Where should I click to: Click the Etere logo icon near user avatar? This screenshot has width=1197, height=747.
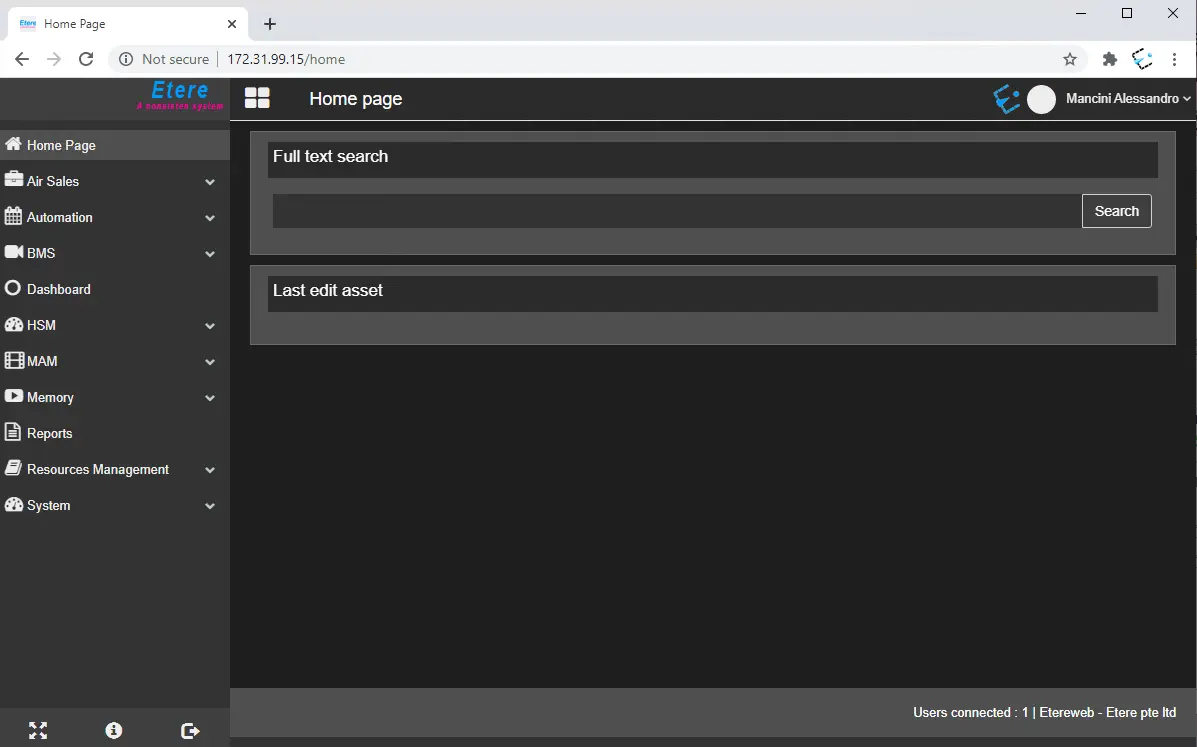(1006, 98)
